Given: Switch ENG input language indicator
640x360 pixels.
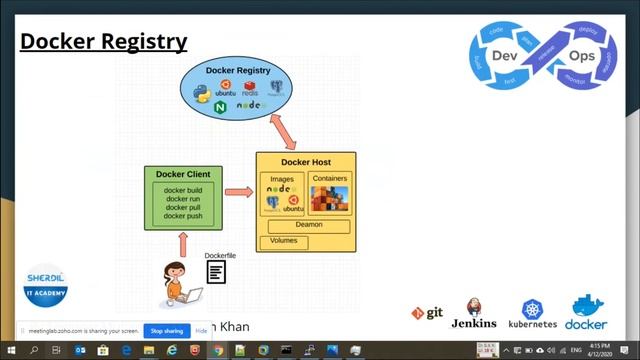Looking at the screenshot, I should [x=576, y=350].
